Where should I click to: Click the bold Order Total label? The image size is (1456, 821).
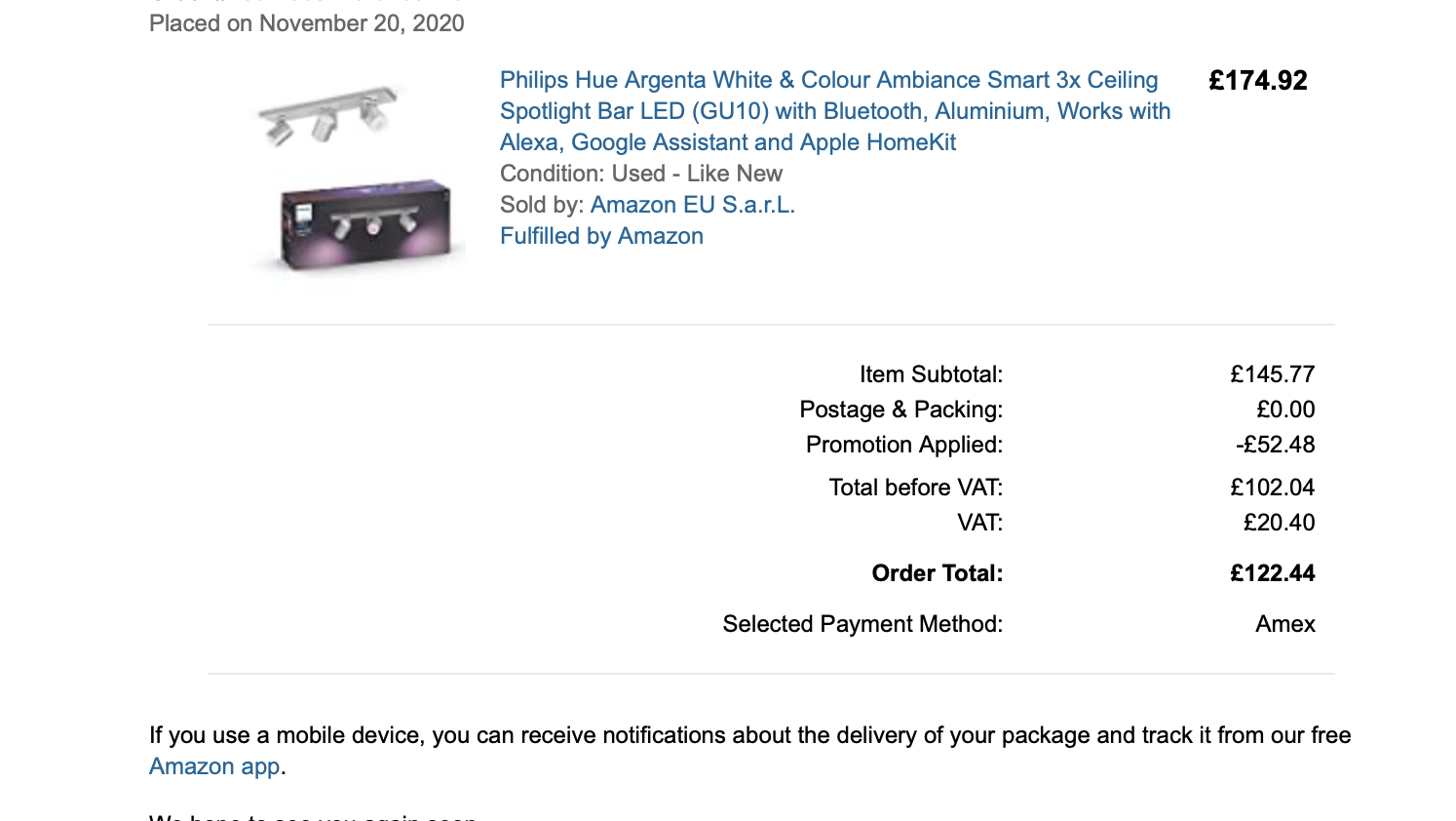pos(938,573)
